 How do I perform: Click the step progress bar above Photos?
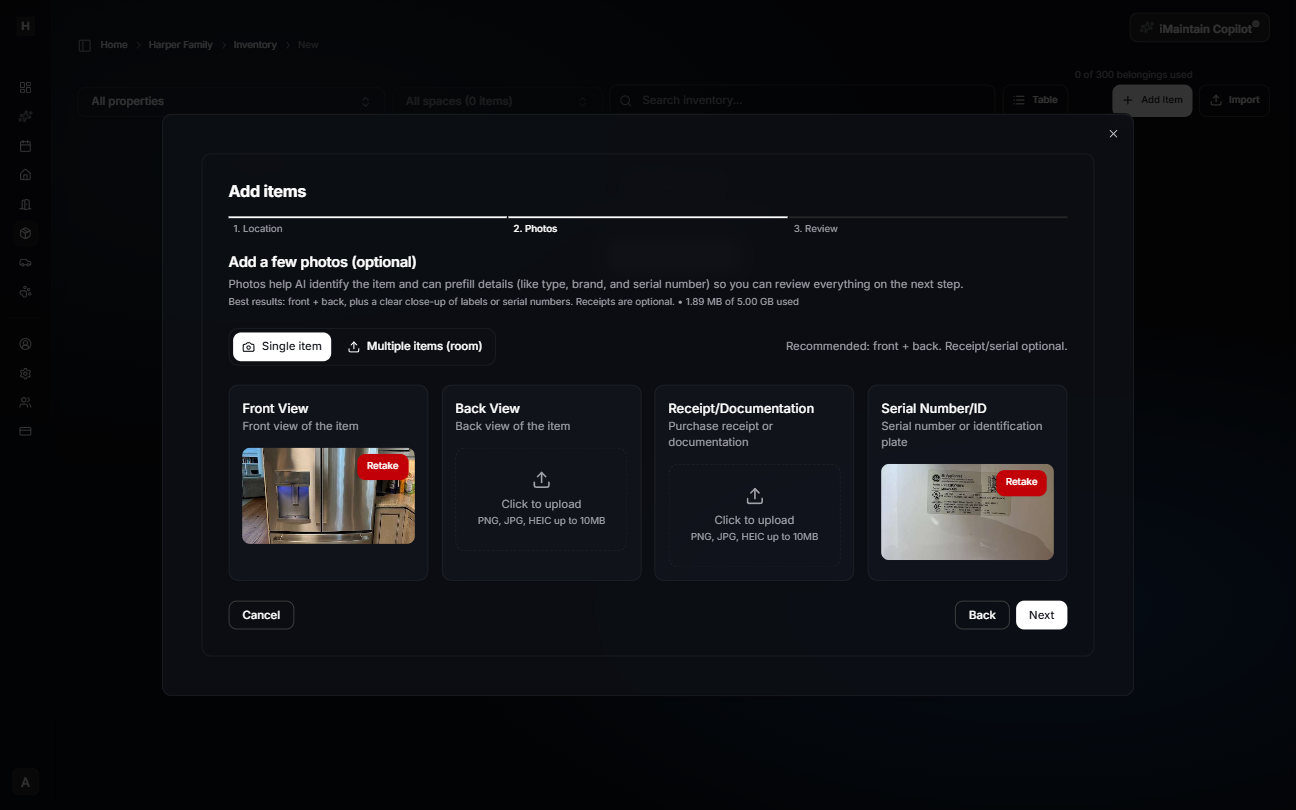click(647, 215)
